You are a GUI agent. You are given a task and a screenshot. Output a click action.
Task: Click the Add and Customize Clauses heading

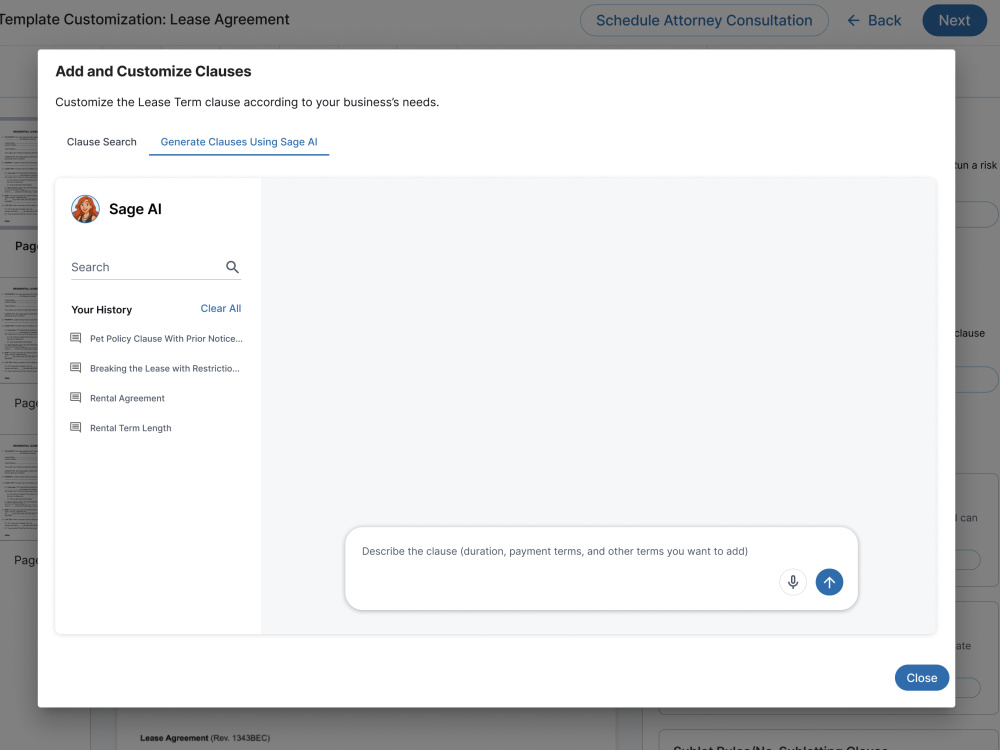(x=153, y=71)
